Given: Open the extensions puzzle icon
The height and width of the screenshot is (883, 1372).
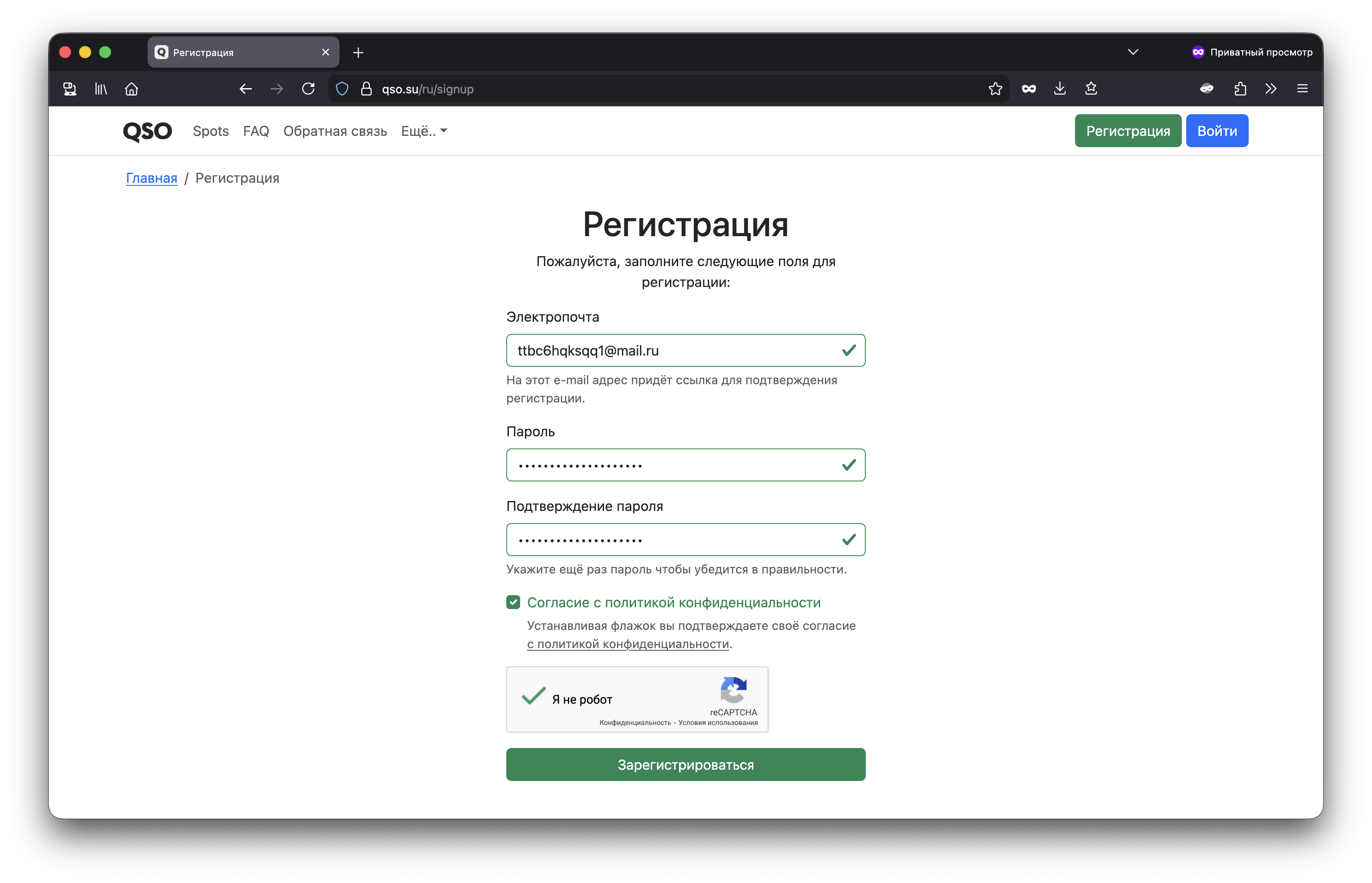Looking at the screenshot, I should (1240, 89).
